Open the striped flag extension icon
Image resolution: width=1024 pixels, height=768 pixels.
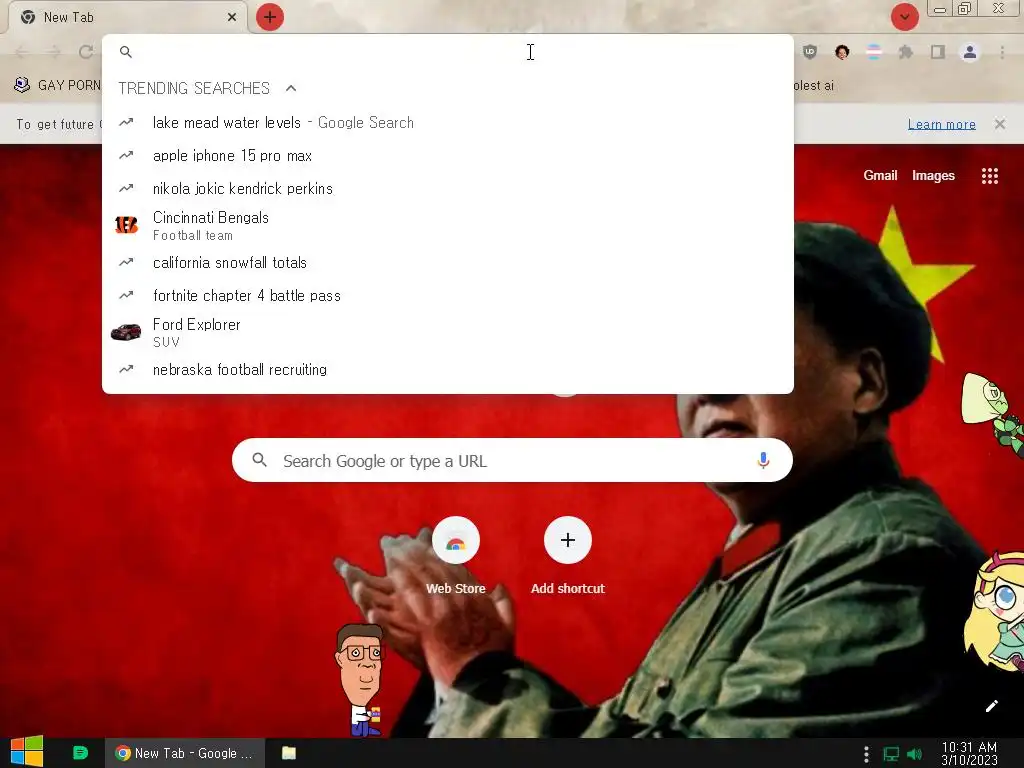point(874,52)
